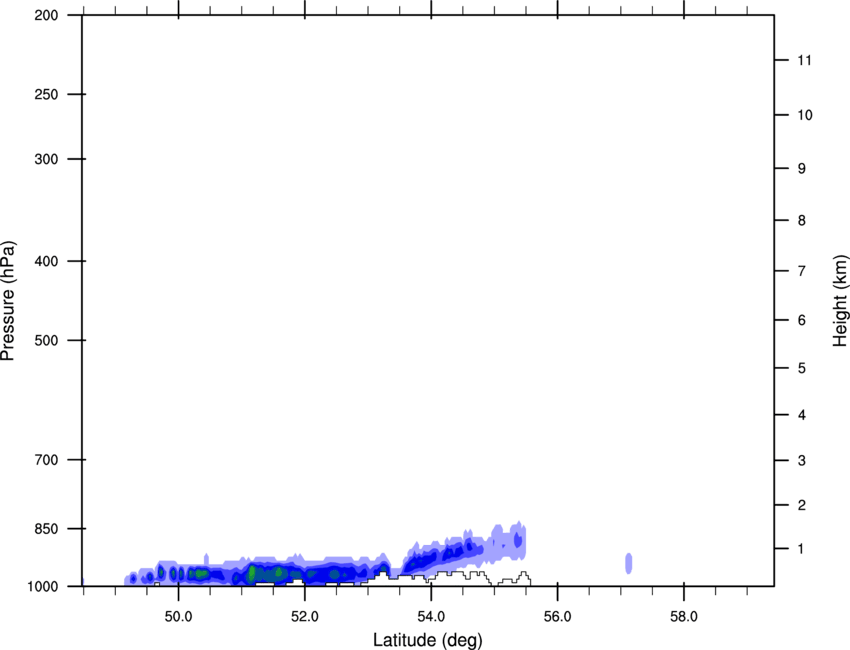
Task: Click the 50.0 latitude label
Action: 178,617
